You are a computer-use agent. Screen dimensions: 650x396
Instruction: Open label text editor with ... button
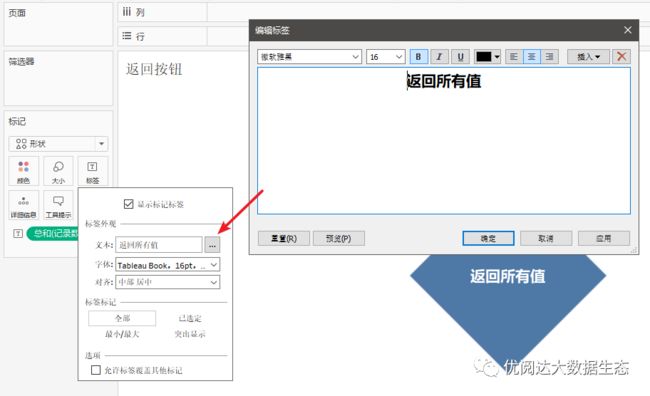point(212,245)
